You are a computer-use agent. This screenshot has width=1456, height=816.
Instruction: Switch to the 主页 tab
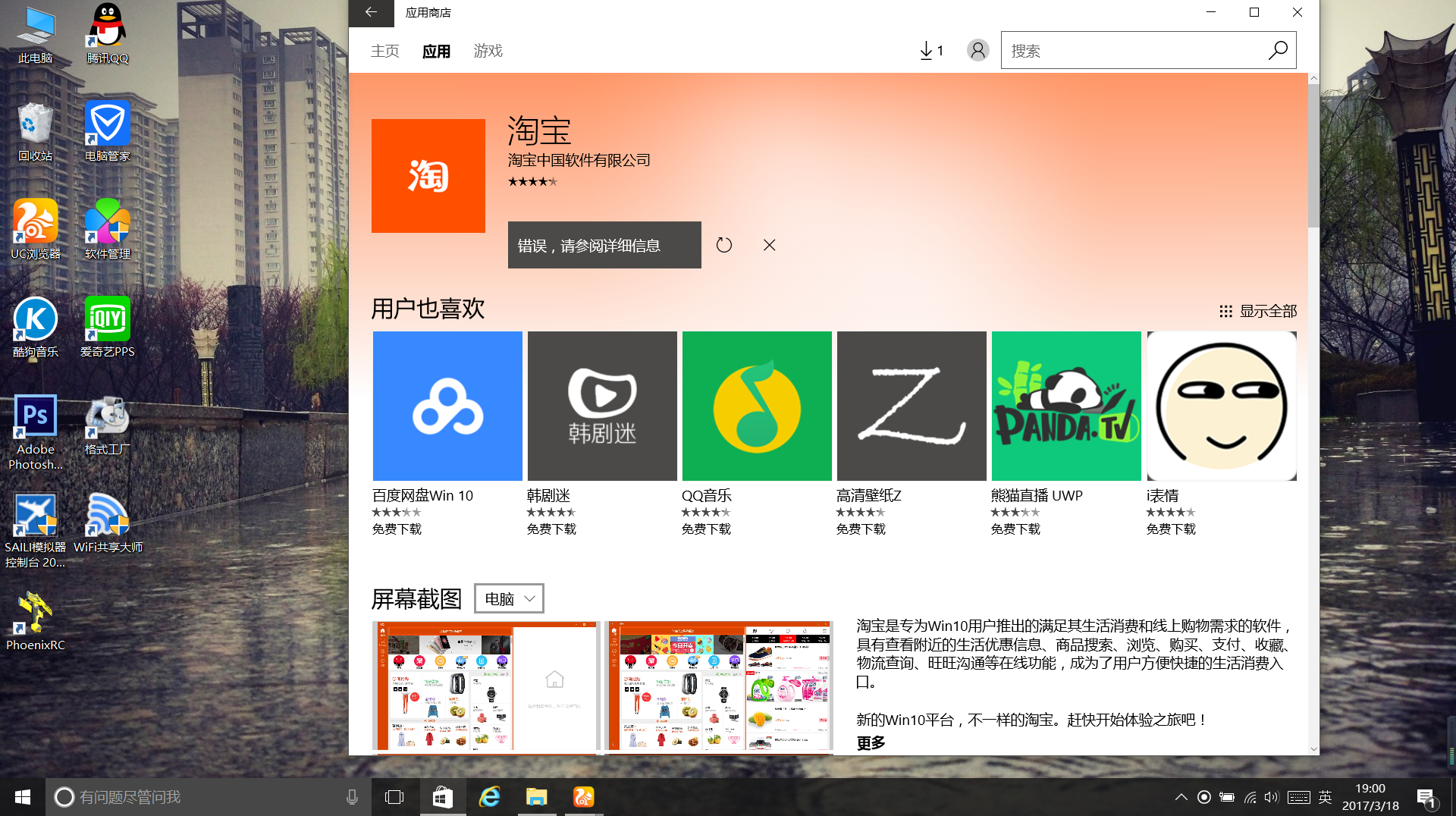384,51
